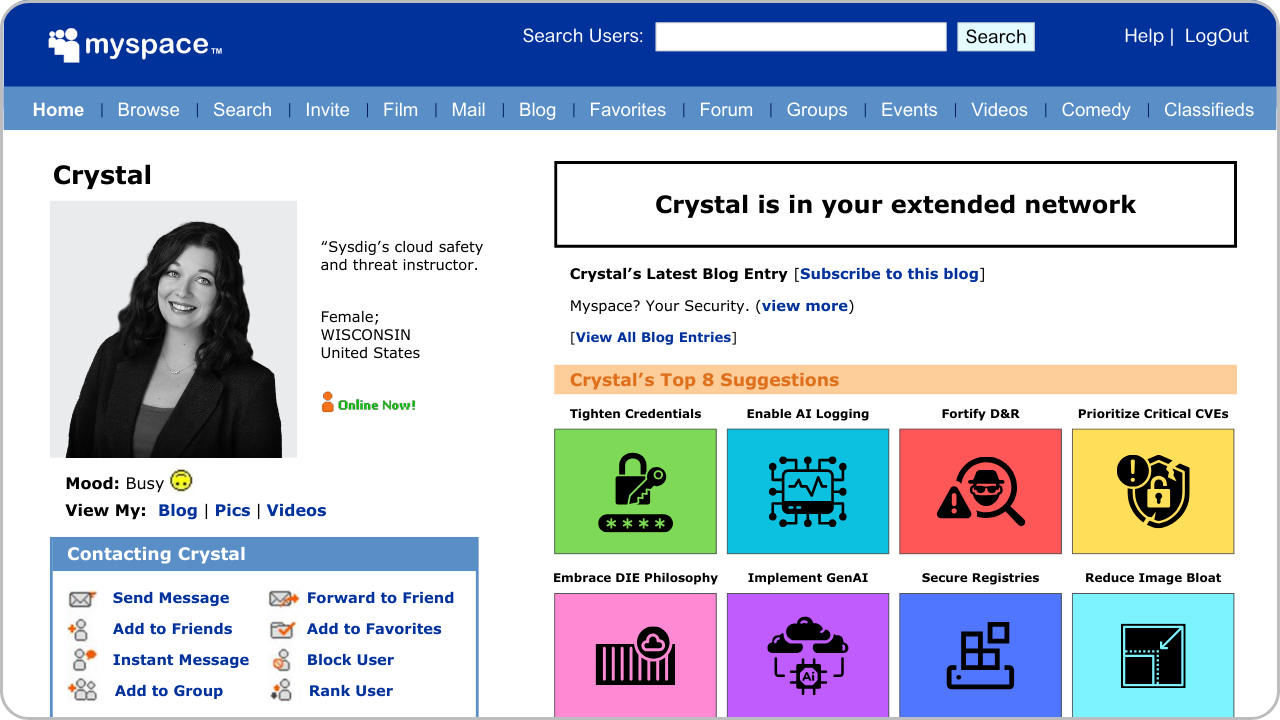Open the Enable AI Logging tile

tap(807, 491)
